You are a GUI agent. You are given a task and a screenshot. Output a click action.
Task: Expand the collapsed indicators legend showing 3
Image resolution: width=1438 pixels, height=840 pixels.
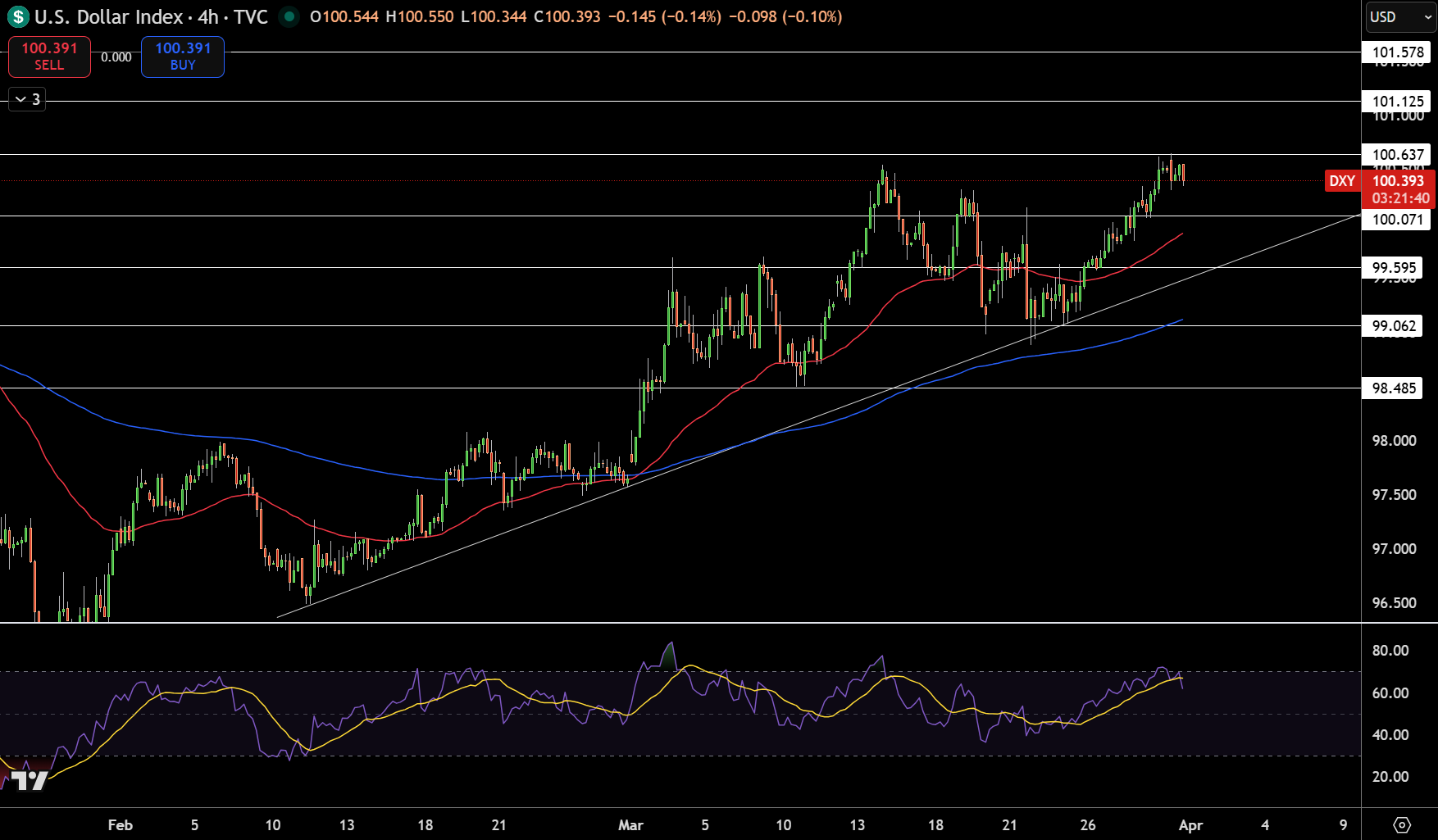pos(27,99)
